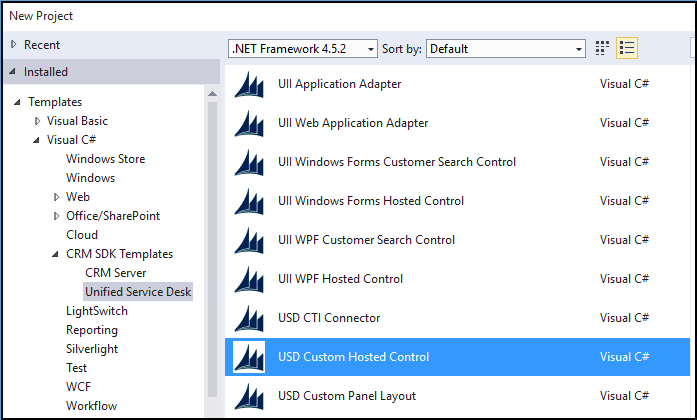Expand the Visual Basic templates node

37,121
